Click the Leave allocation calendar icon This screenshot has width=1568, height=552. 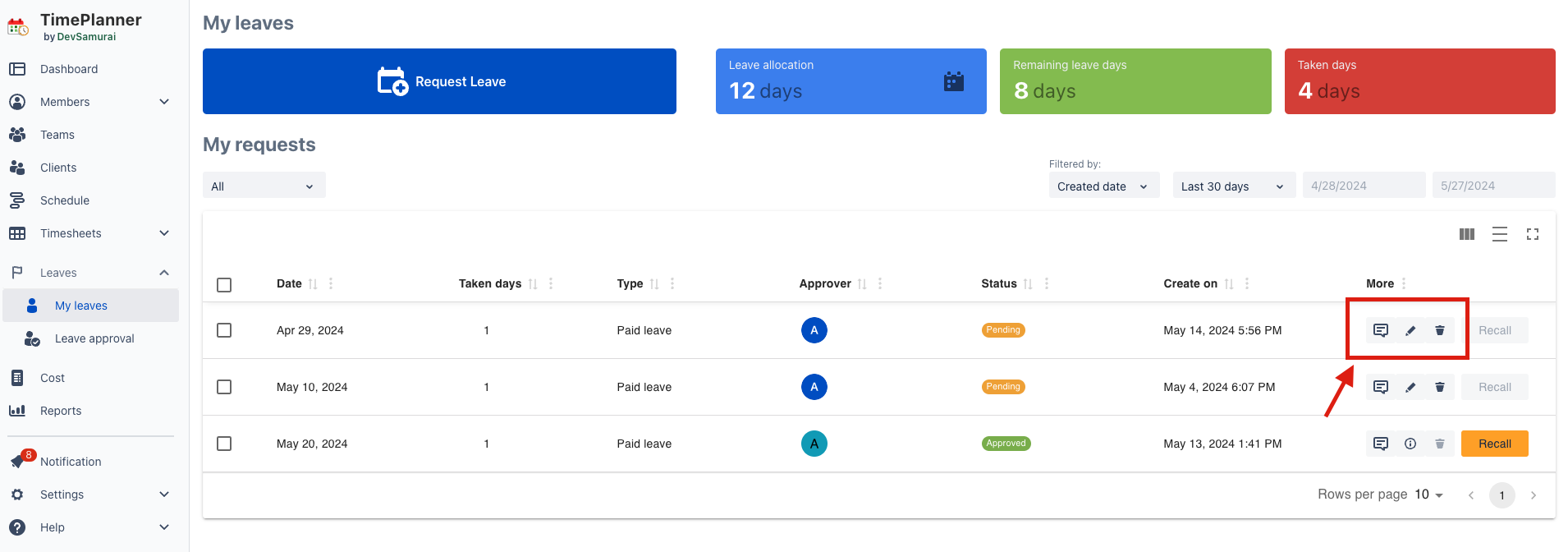point(953,81)
